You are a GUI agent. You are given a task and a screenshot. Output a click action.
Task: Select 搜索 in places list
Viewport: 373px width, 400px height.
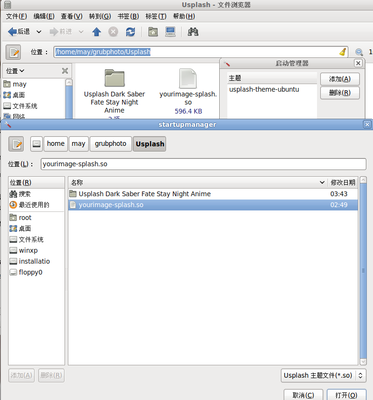36,194
